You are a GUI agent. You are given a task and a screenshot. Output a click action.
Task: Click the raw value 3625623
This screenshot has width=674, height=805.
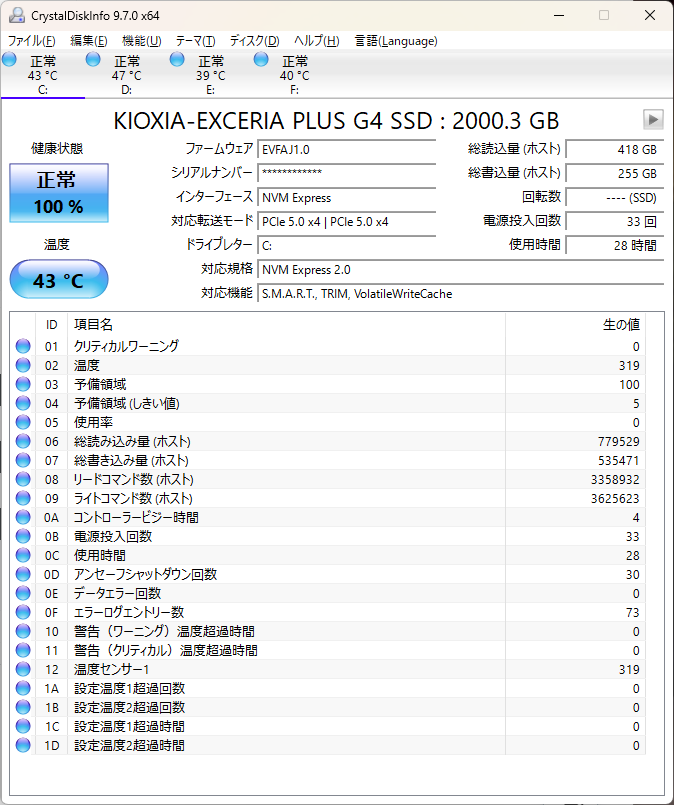coord(615,499)
